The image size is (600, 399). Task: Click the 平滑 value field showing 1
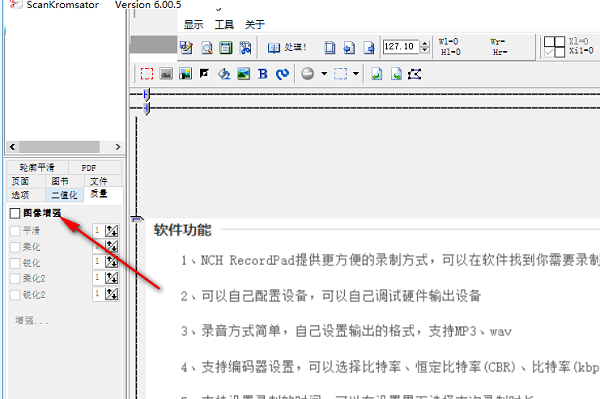click(99, 231)
